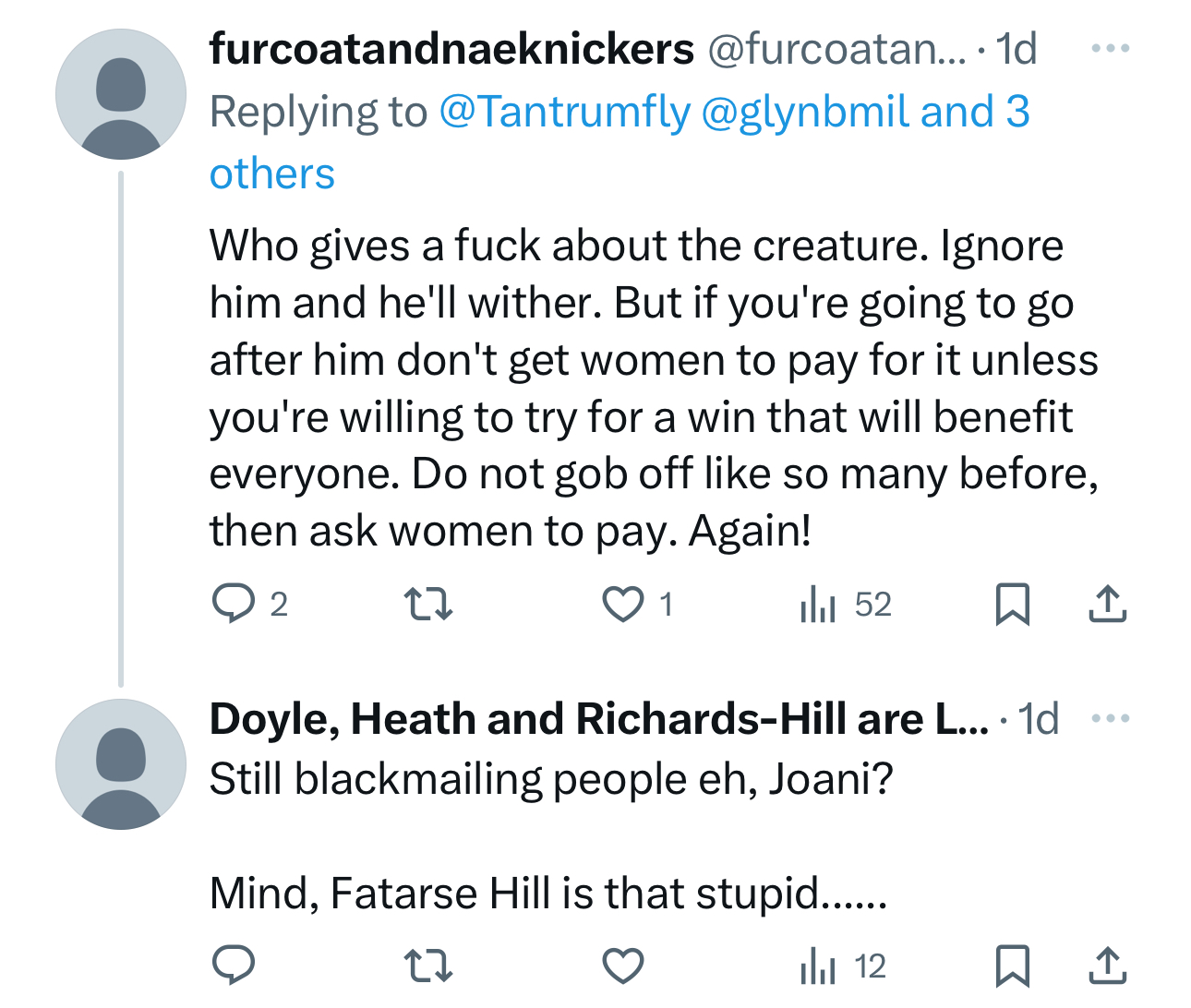Share the furcoatandnaeknickers tweet
Viewport: 1191px width, 1008px height.
tap(1107, 605)
